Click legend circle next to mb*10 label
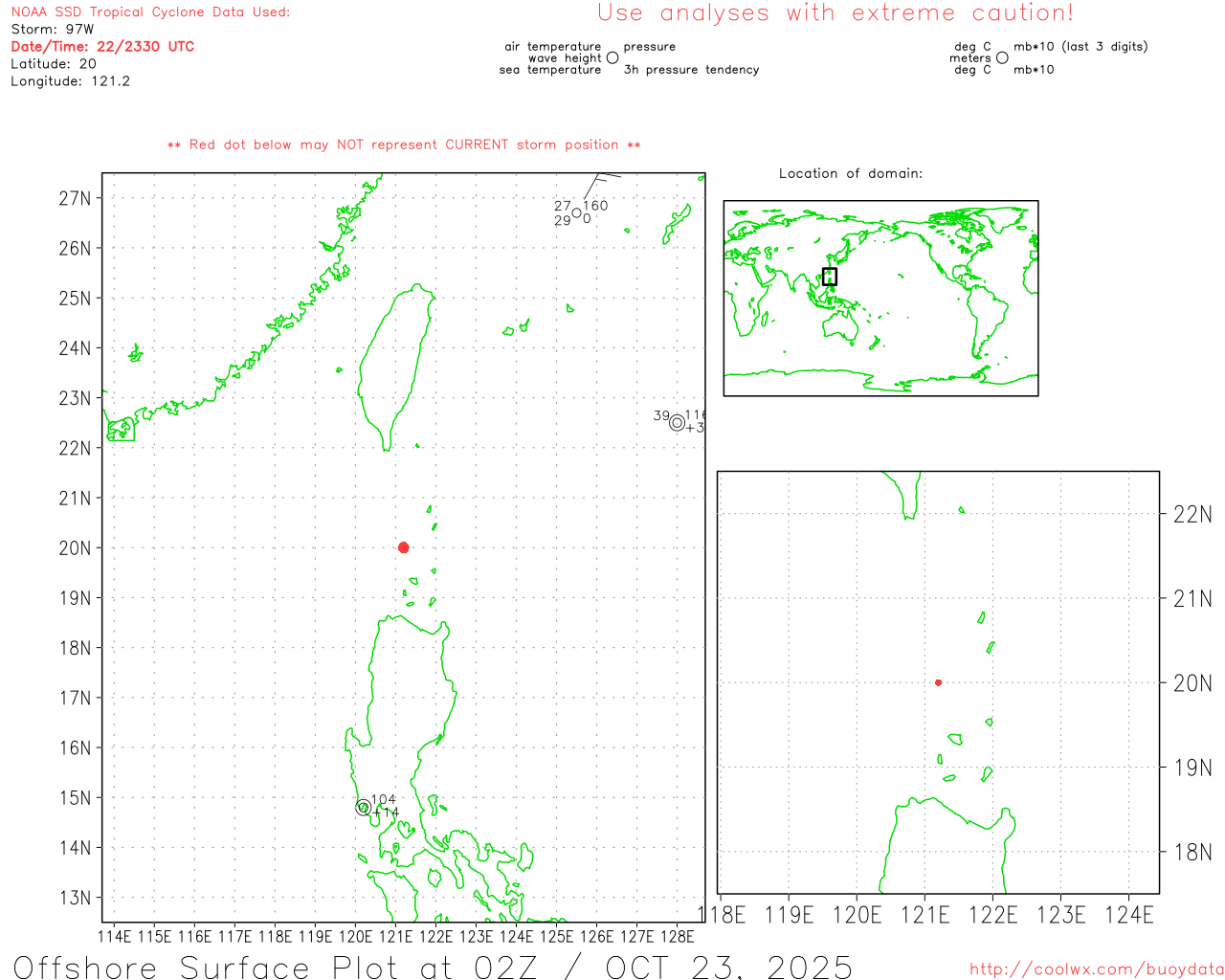Screen dimensions: 1225x980 (x=1002, y=58)
